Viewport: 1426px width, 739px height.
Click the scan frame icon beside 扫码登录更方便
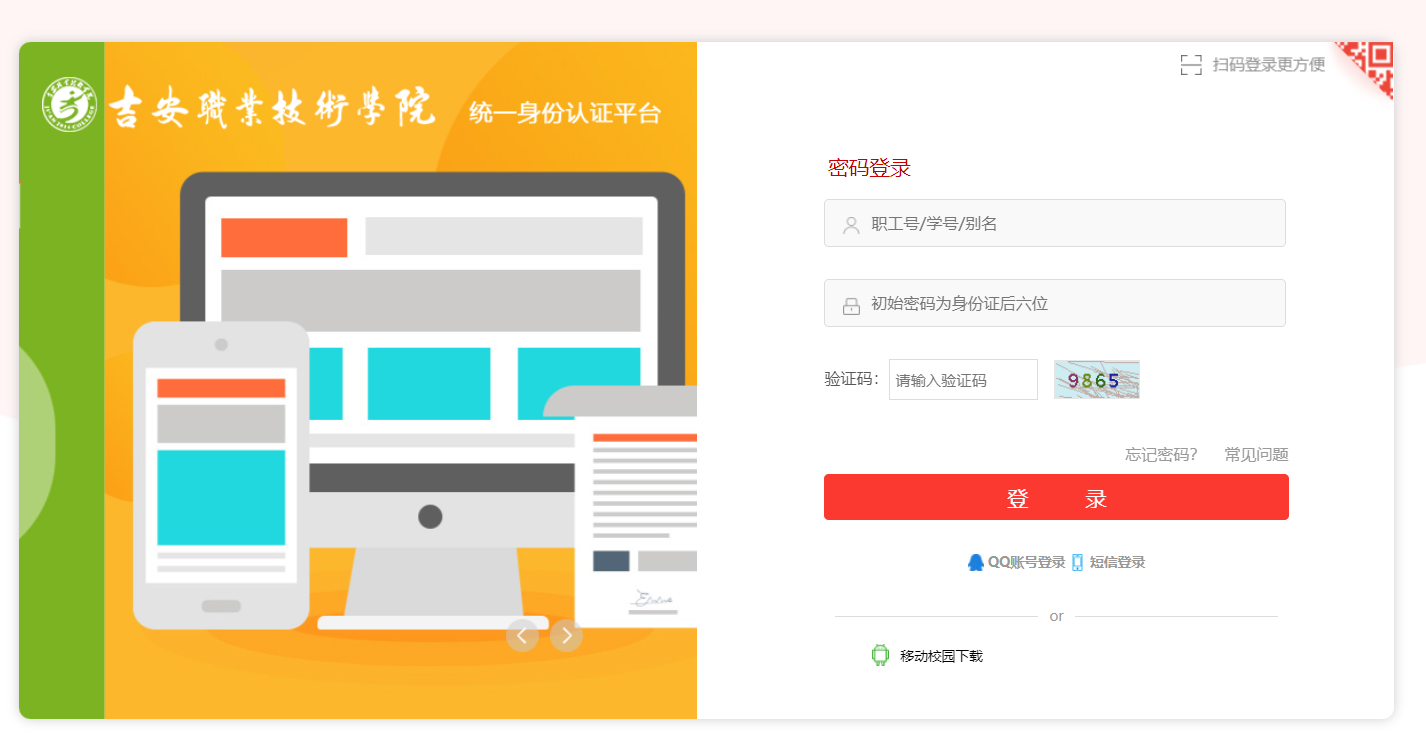point(1191,65)
